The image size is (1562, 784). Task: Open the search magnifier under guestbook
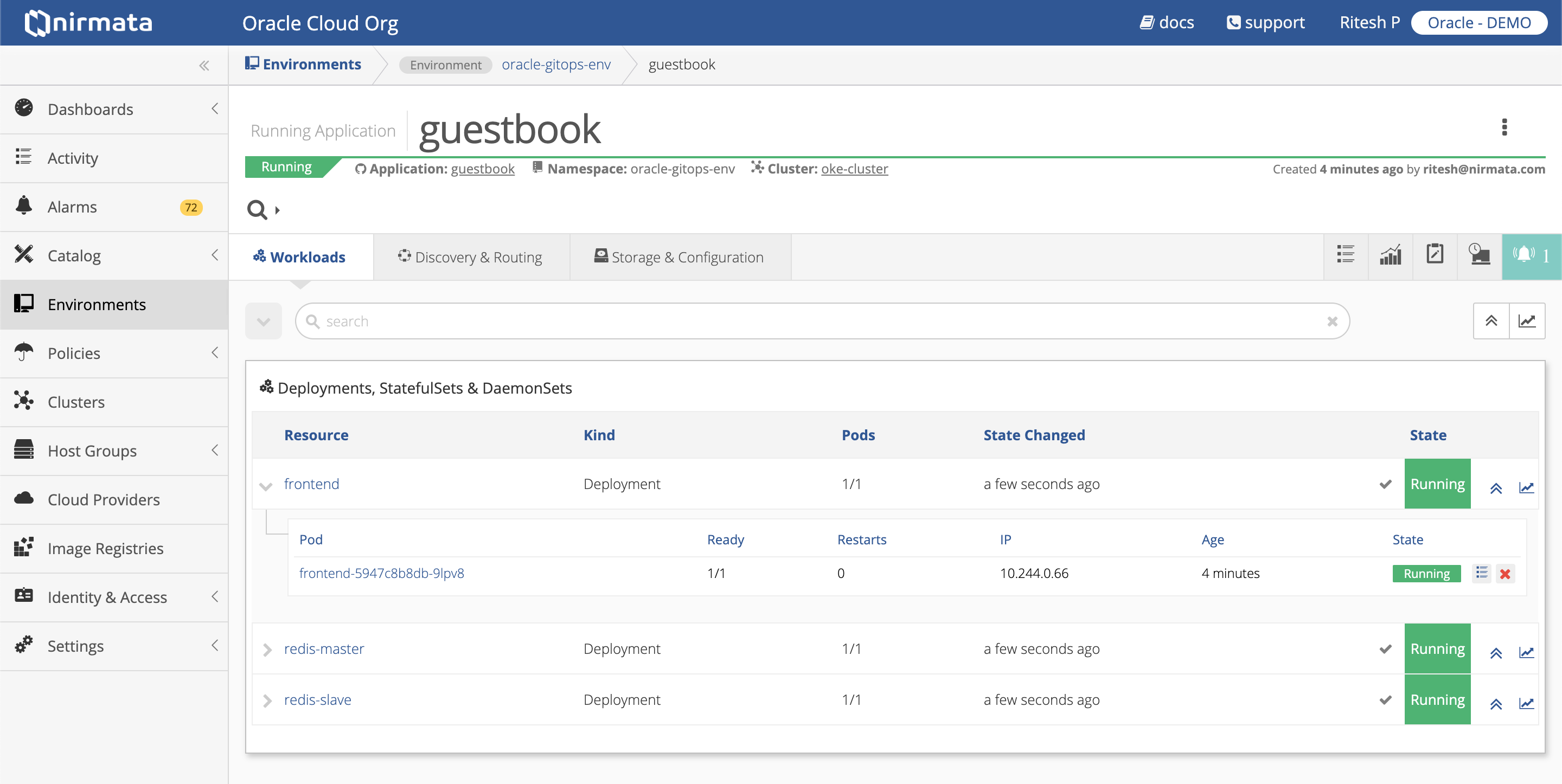(x=255, y=209)
